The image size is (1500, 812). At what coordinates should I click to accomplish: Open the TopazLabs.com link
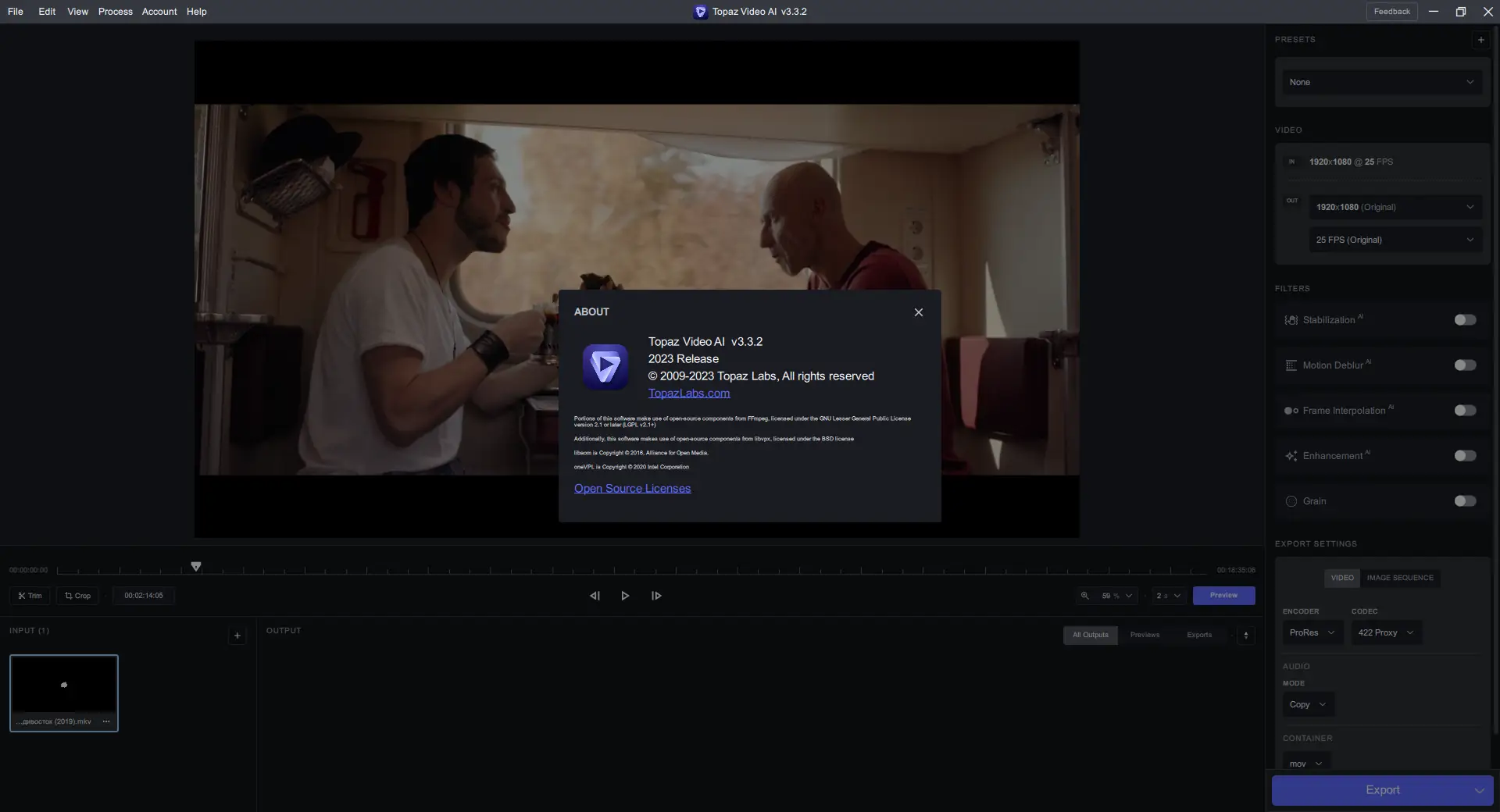click(x=689, y=394)
